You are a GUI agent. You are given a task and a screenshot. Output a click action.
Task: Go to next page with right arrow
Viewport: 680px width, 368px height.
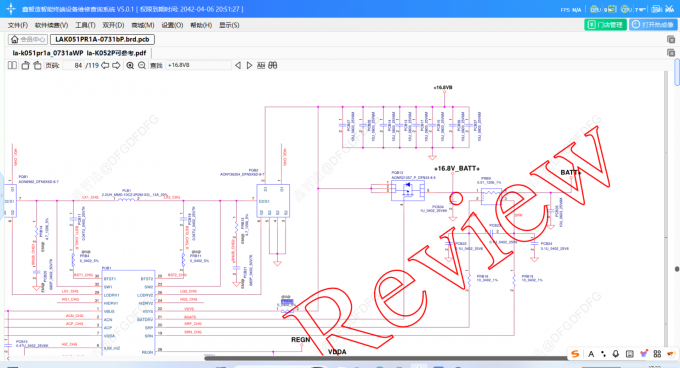click(116, 65)
